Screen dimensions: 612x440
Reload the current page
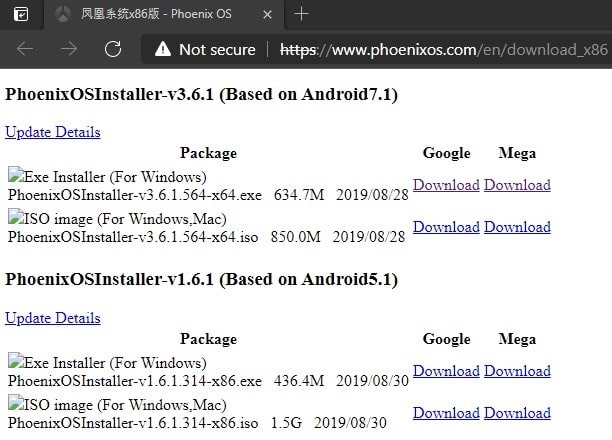click(x=113, y=49)
